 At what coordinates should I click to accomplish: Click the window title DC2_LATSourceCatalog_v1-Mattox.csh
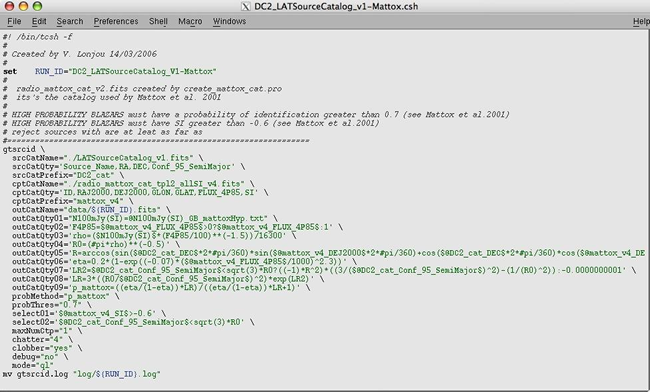click(336, 6)
